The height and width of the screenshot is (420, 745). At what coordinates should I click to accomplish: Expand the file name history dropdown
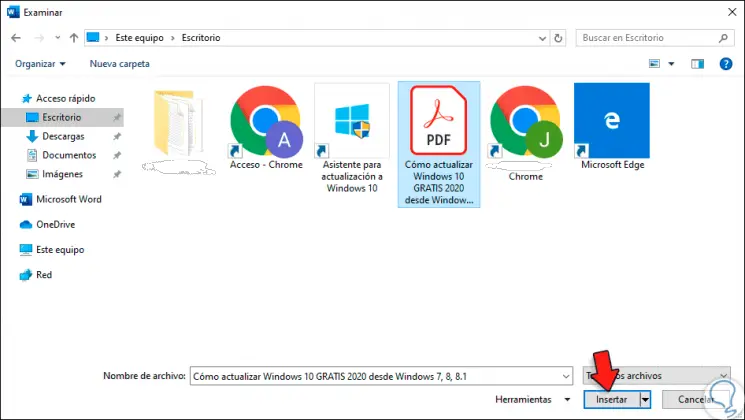(564, 376)
